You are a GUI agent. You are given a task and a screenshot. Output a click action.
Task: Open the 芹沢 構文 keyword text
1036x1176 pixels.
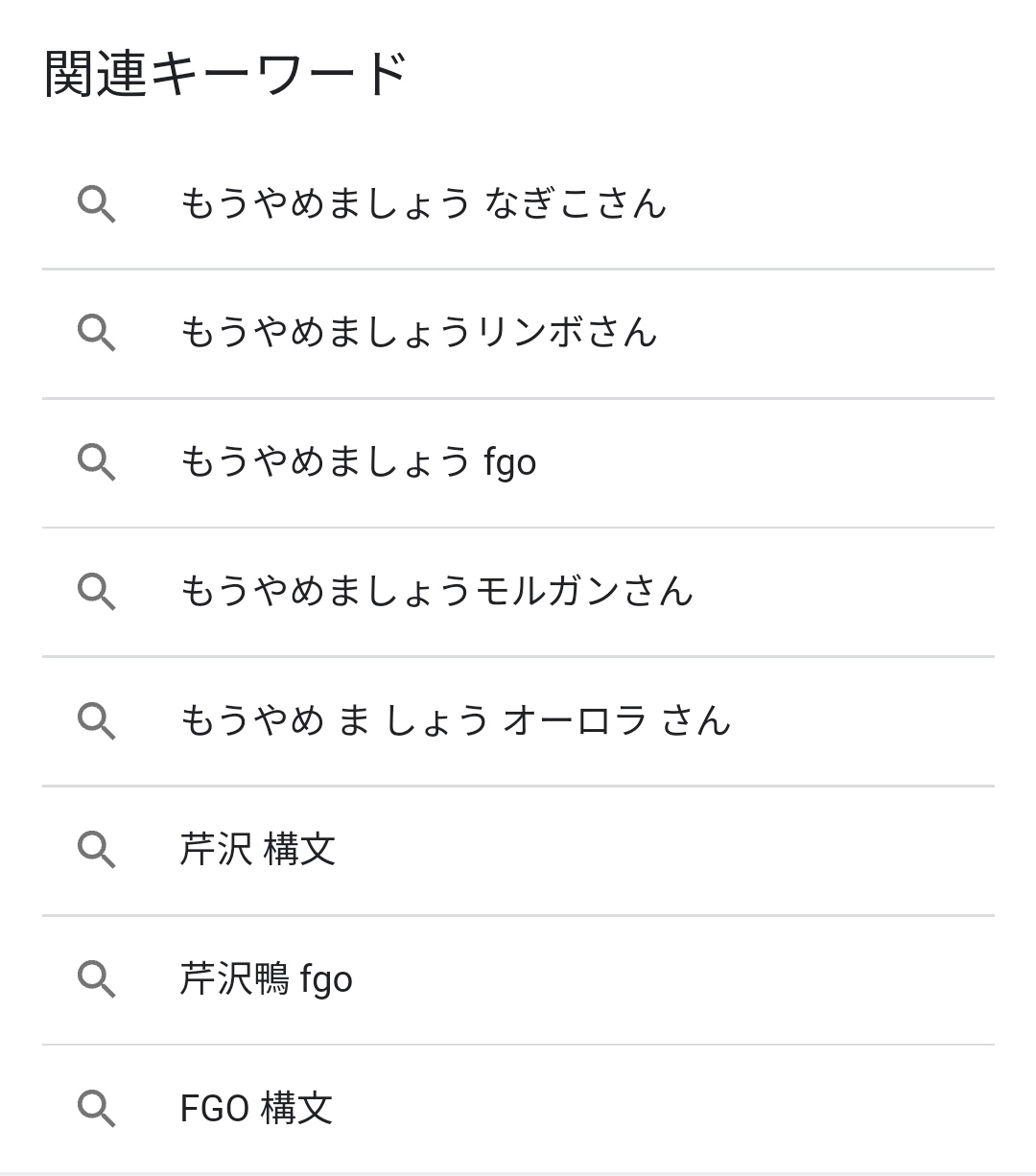click(257, 850)
